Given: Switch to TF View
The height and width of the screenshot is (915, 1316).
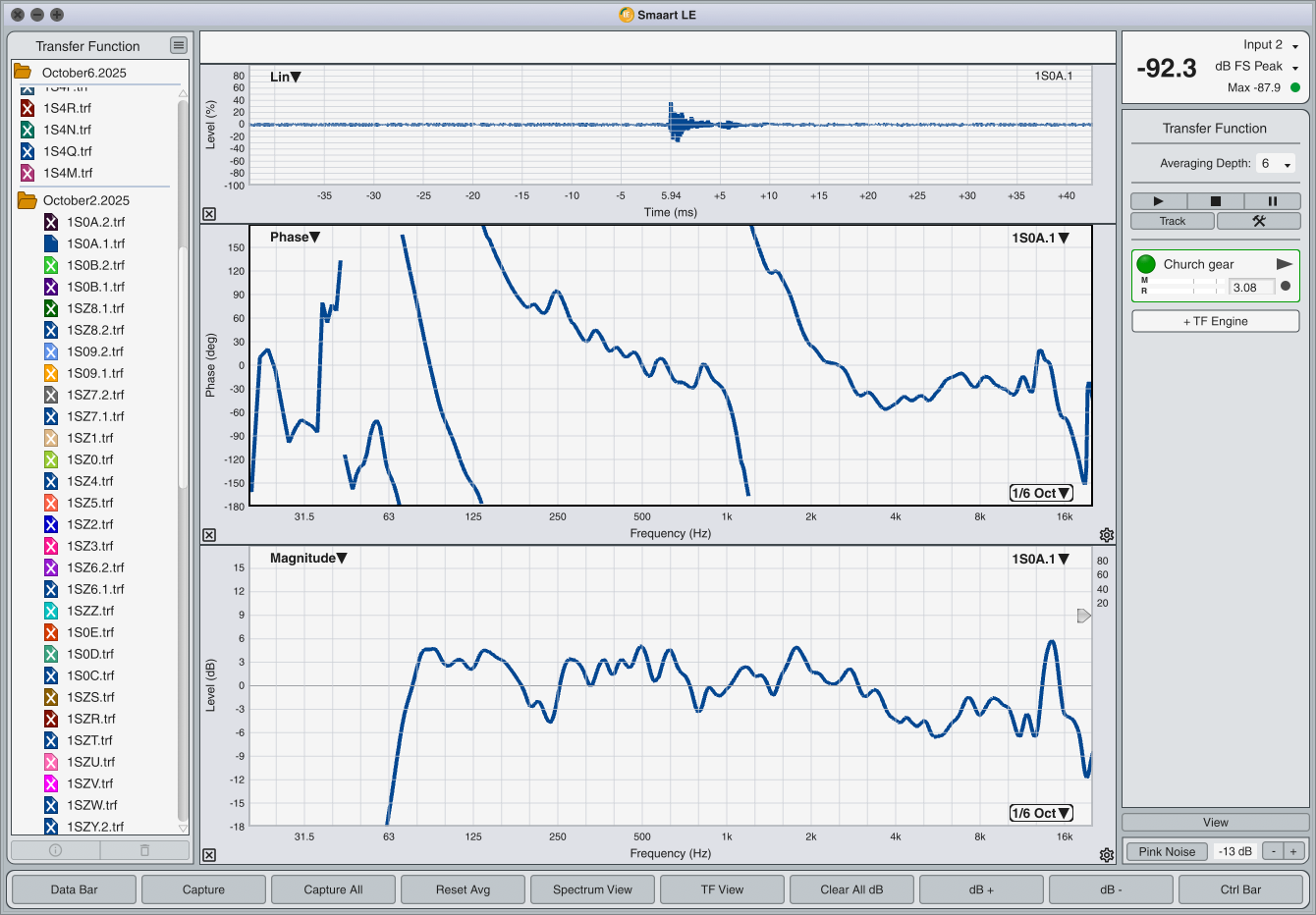Looking at the screenshot, I should (x=722, y=889).
